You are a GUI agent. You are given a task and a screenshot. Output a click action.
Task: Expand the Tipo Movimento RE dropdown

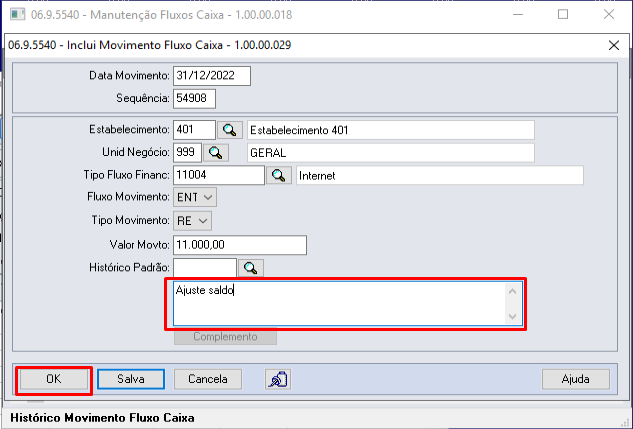pos(193,221)
